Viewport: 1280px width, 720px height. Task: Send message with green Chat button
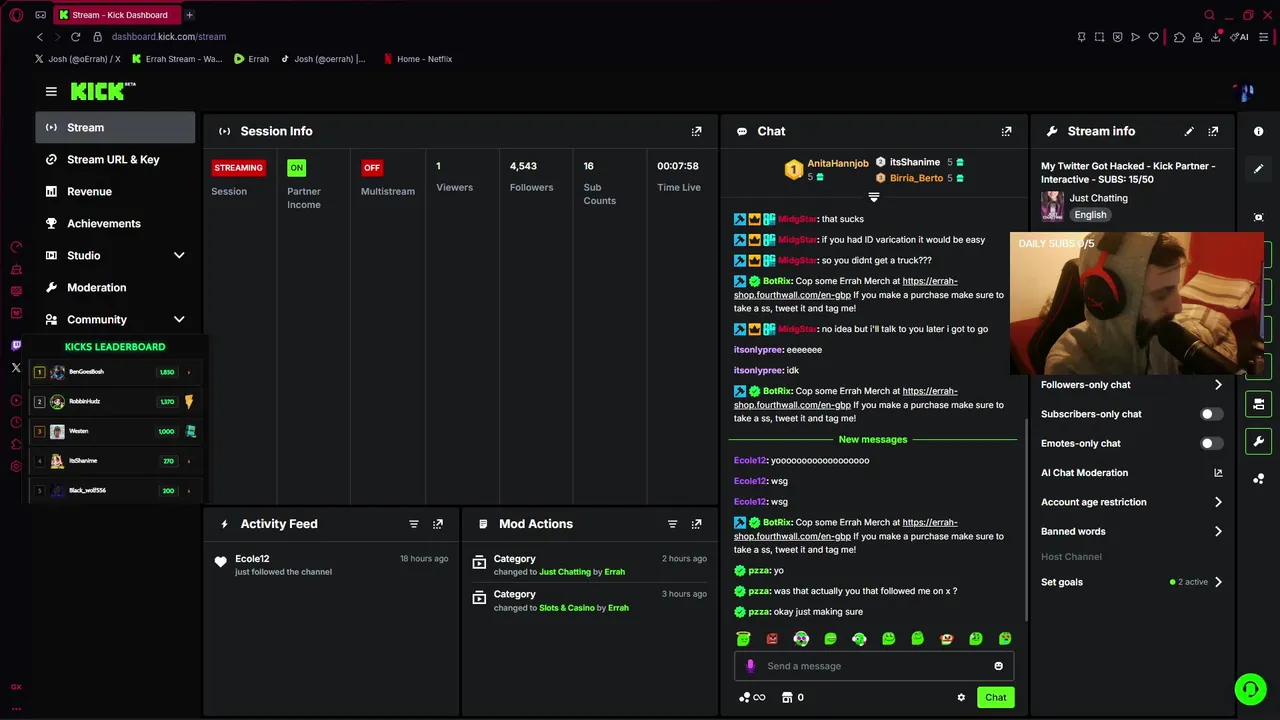995,697
